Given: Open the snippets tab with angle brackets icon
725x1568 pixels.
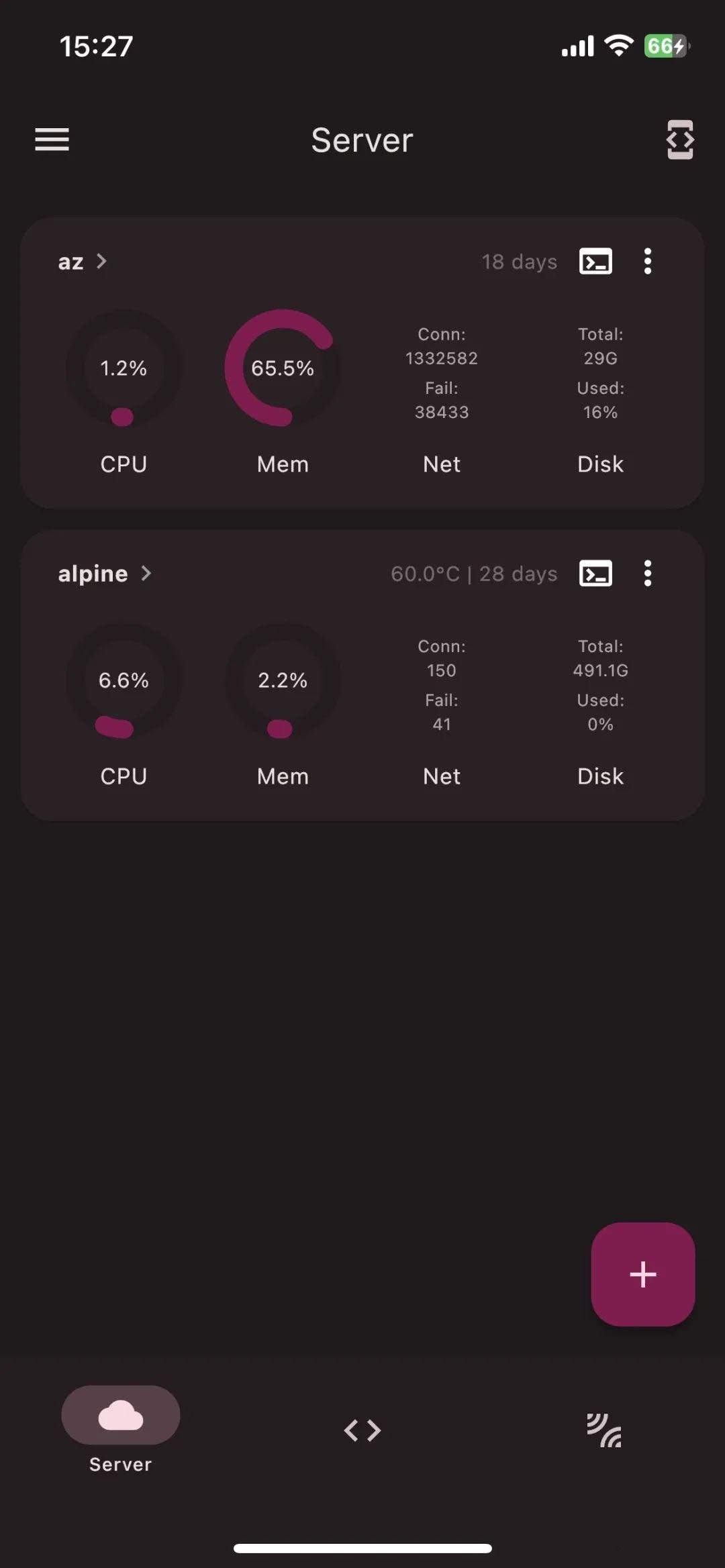Looking at the screenshot, I should (x=362, y=1430).
